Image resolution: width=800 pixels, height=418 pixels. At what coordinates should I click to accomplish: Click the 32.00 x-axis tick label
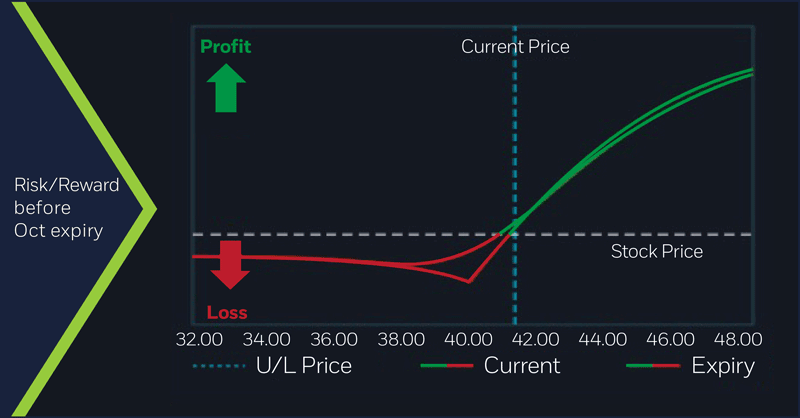coord(198,338)
